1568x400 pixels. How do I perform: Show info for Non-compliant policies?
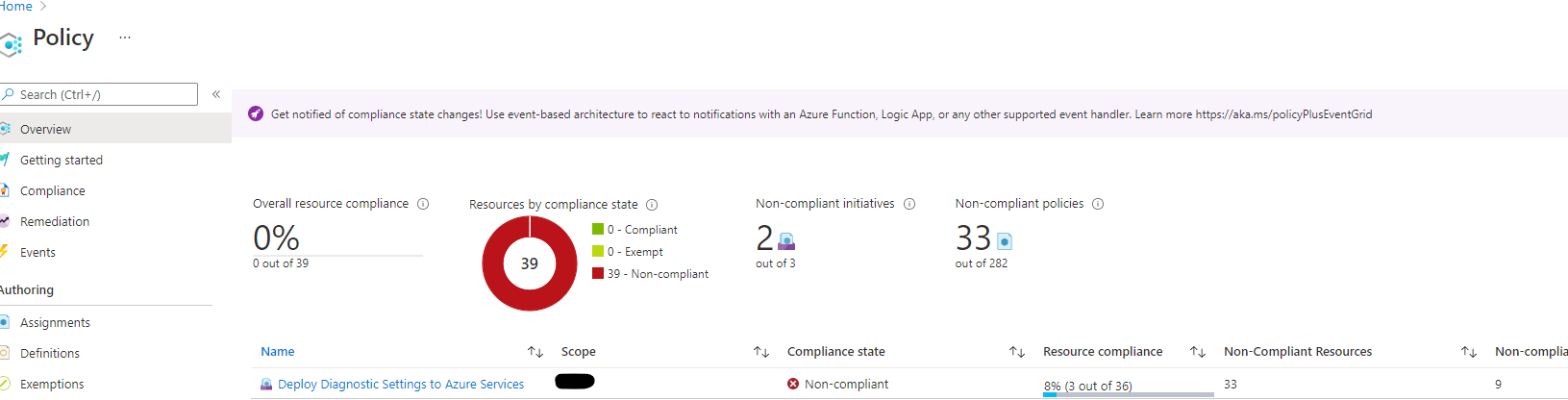point(1098,204)
